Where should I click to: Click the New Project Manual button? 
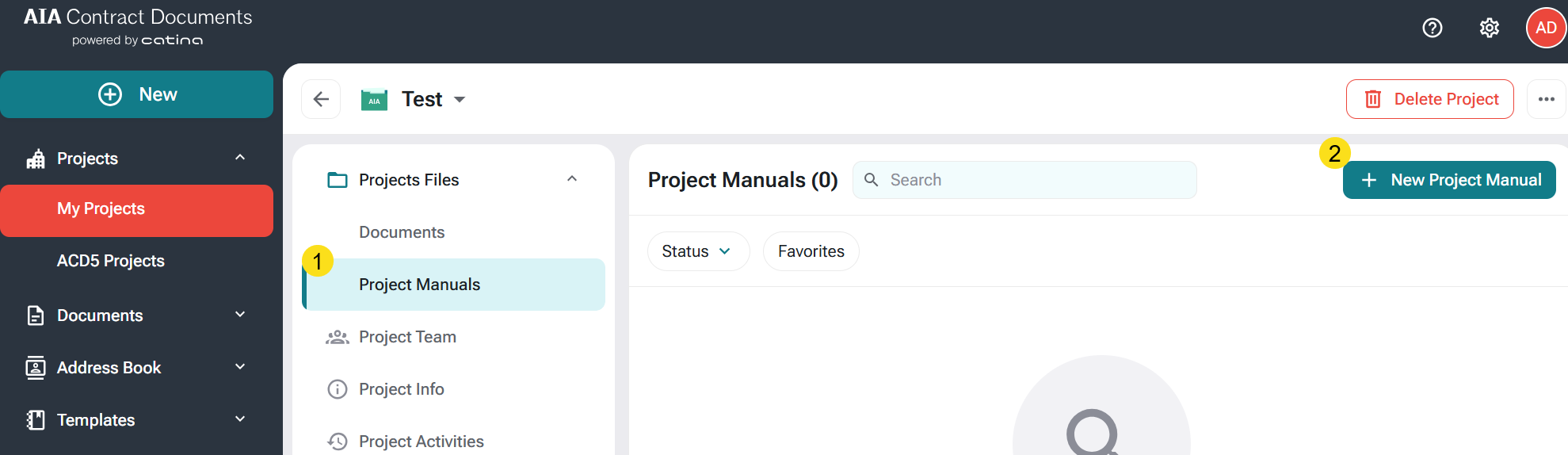[1448, 180]
